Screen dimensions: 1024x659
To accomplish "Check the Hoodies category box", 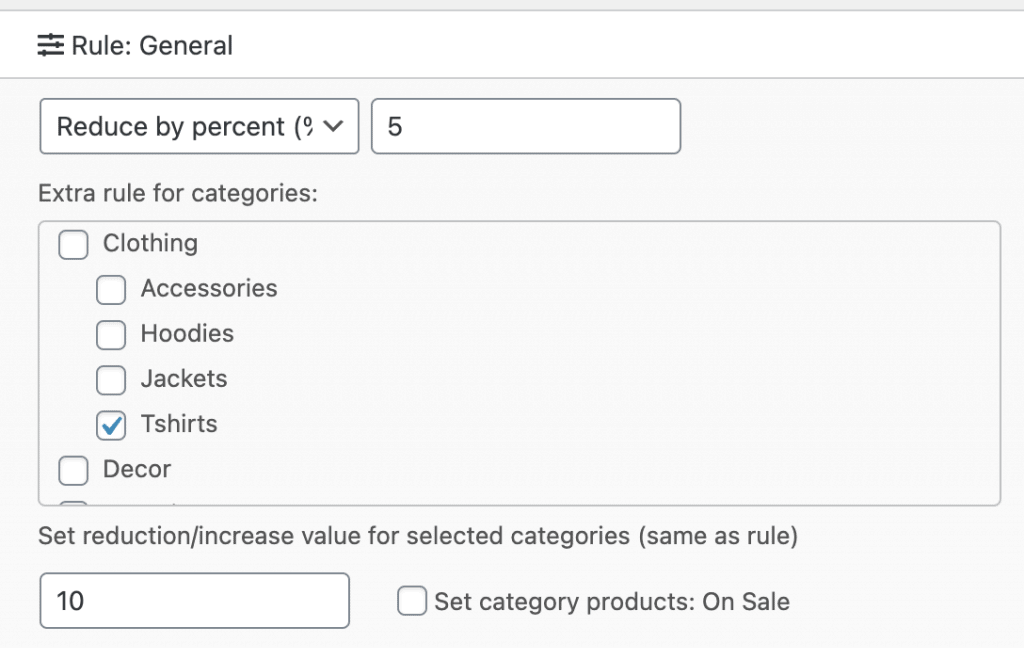I will point(111,335).
